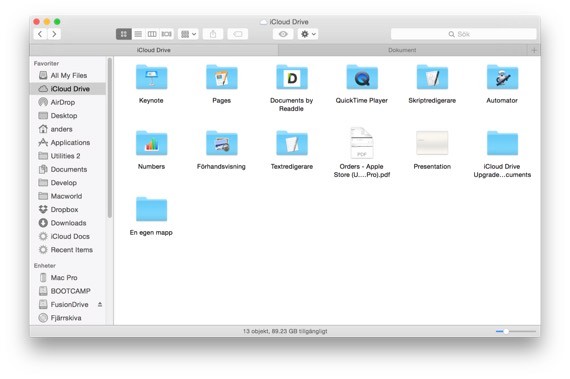Click the Favoriter section header
The width and height of the screenshot is (570, 379).
pyautogui.click(x=47, y=64)
